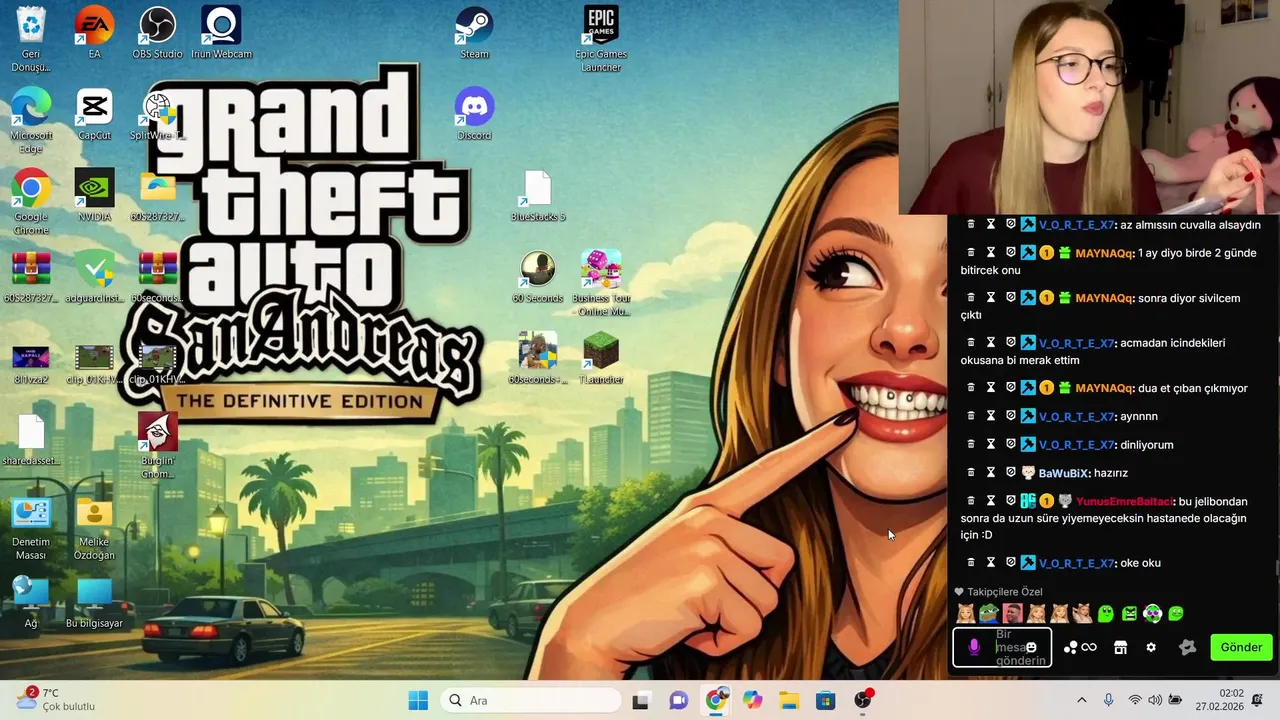Open the emoji picker smiley in chat input
This screenshot has width=1280, height=720.
[1032, 647]
